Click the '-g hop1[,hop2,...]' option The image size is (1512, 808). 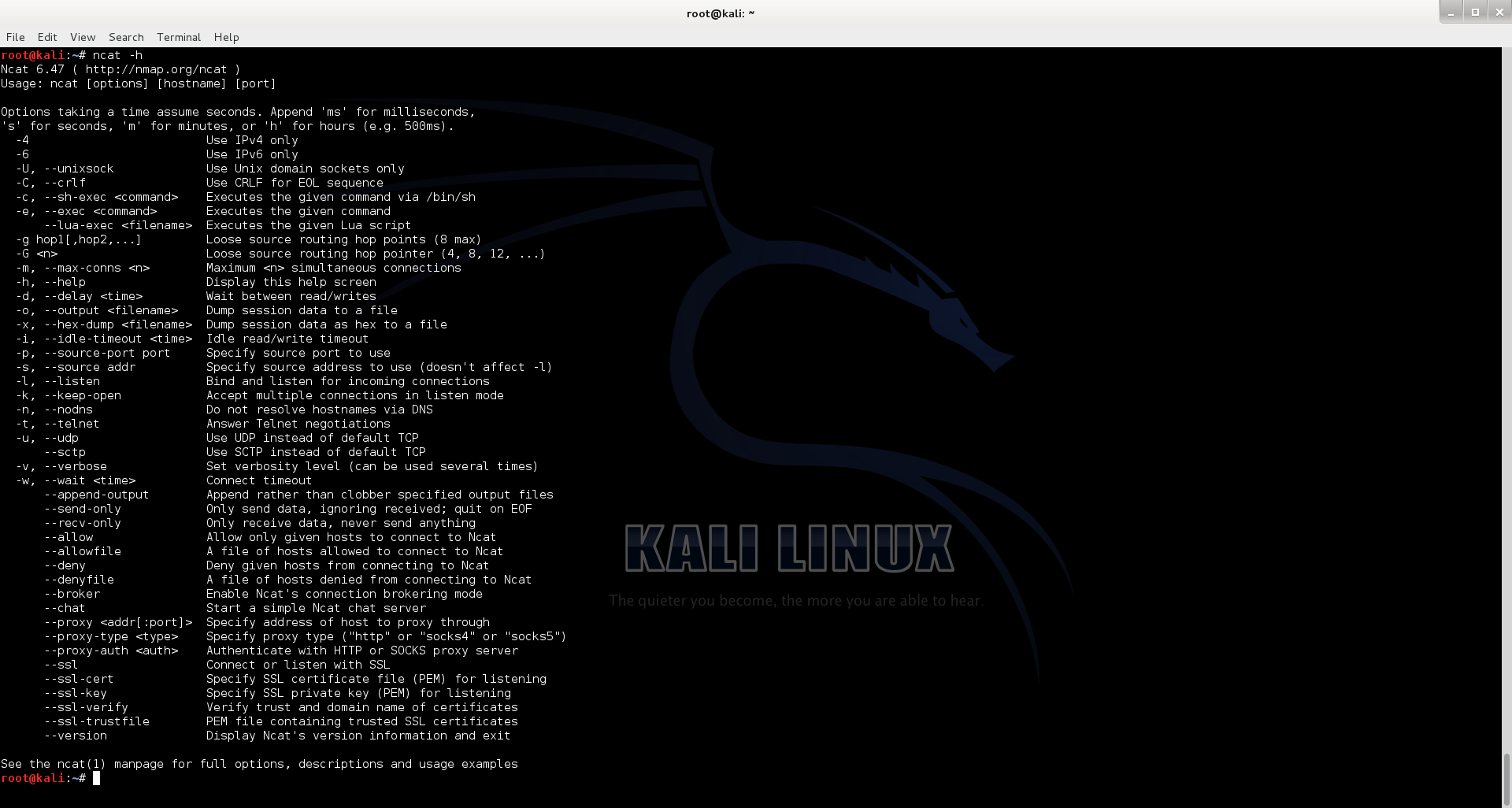(79, 239)
